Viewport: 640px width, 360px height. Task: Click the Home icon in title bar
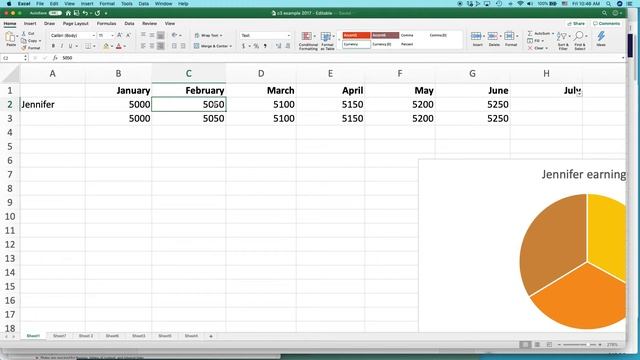(68, 13)
